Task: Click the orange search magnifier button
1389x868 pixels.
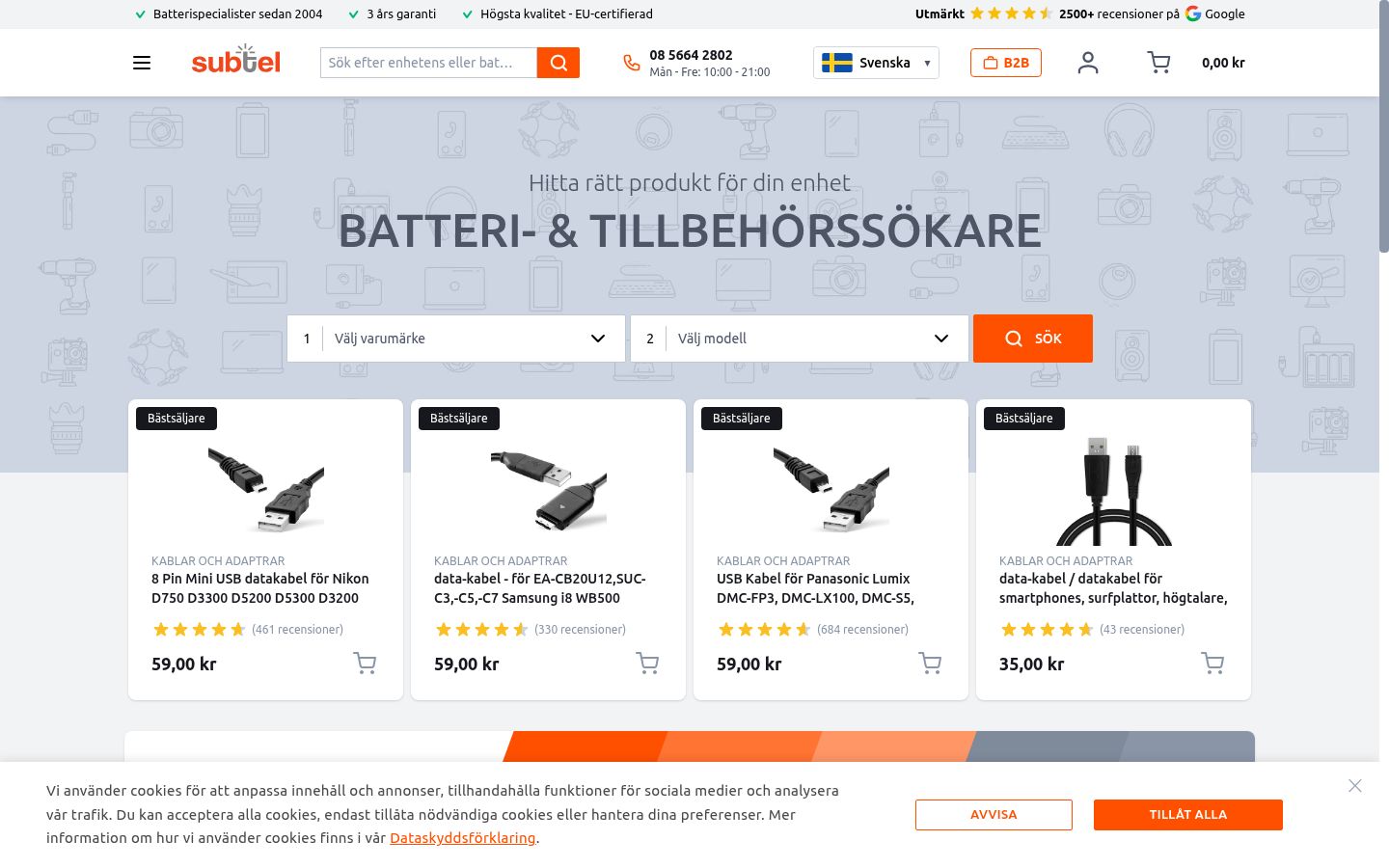Action: point(558,63)
